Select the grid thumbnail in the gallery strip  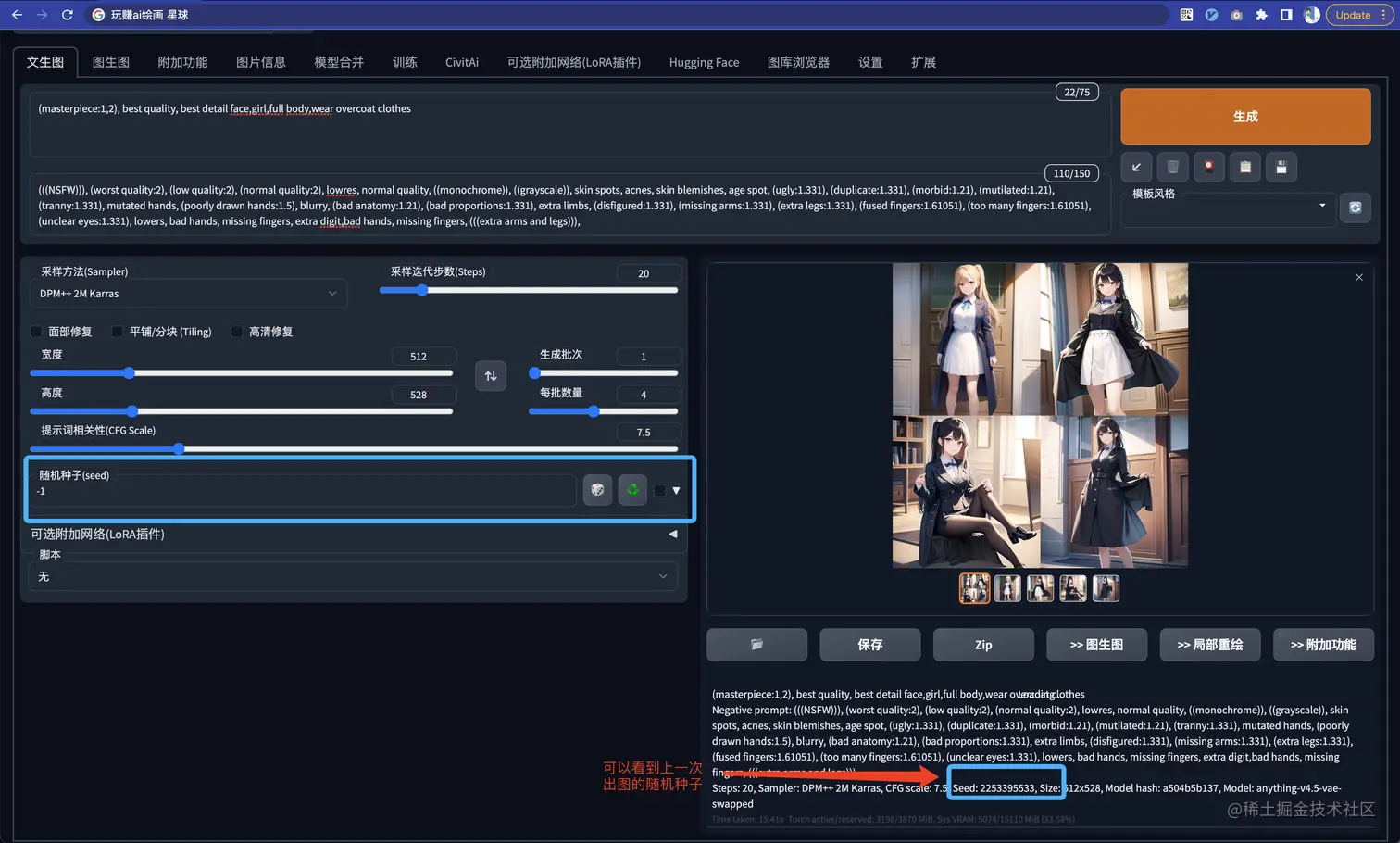click(974, 588)
